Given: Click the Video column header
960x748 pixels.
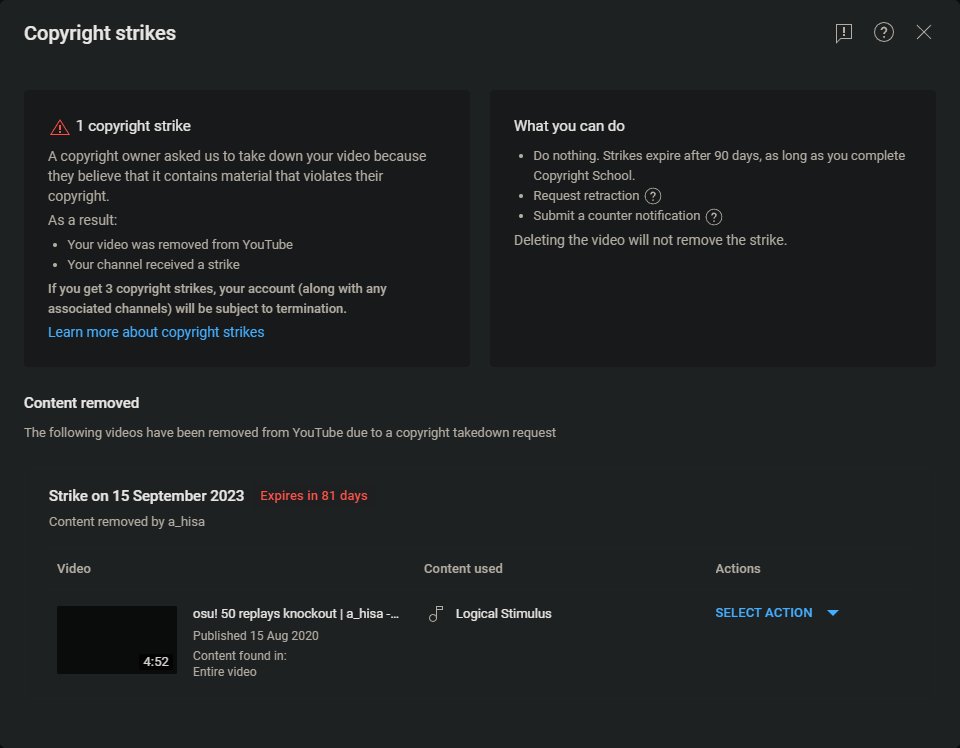Looking at the screenshot, I should [x=73, y=569].
